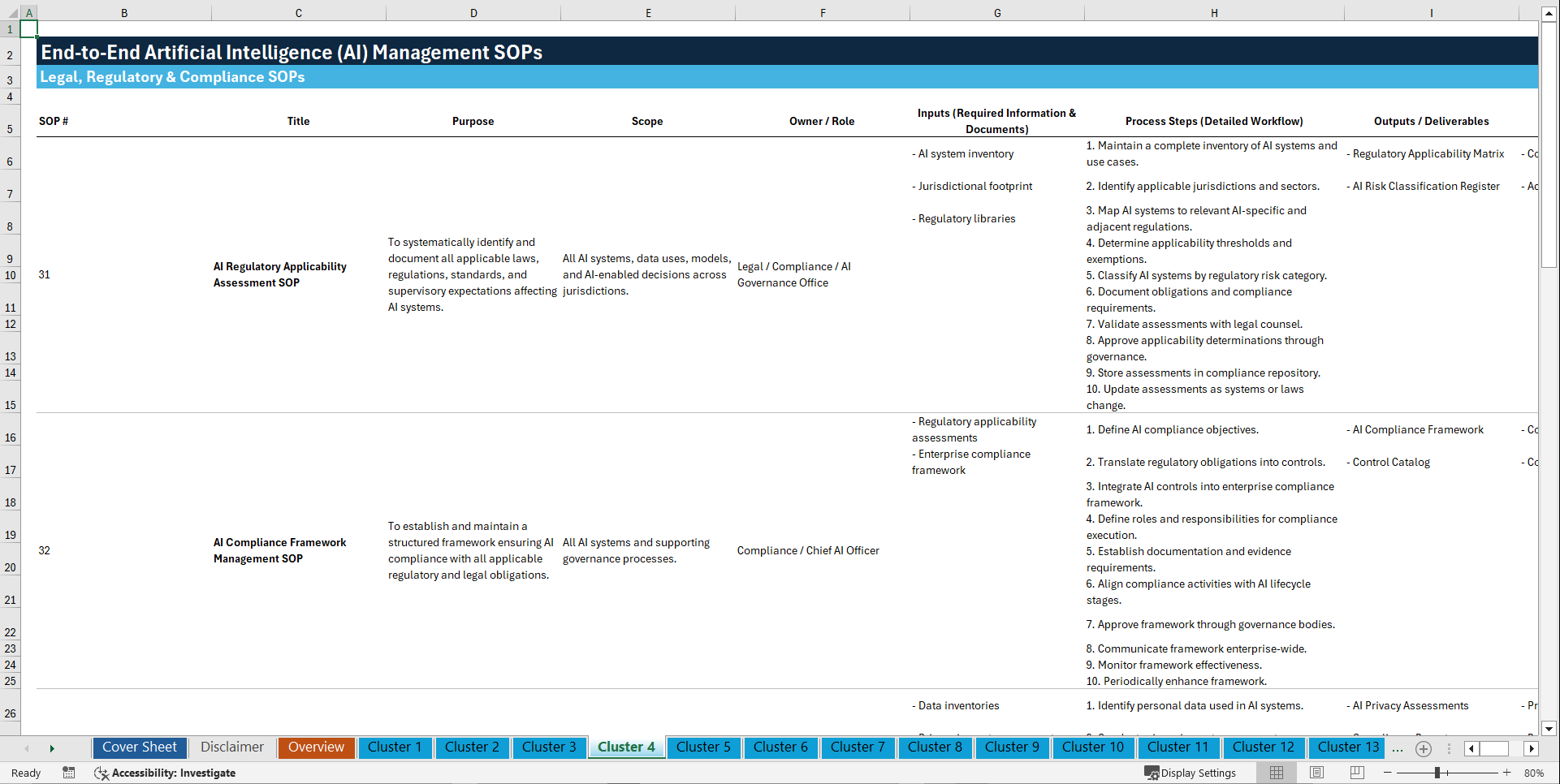Switch to Page Layout view icon
1560x784 pixels.
pos(1316,773)
